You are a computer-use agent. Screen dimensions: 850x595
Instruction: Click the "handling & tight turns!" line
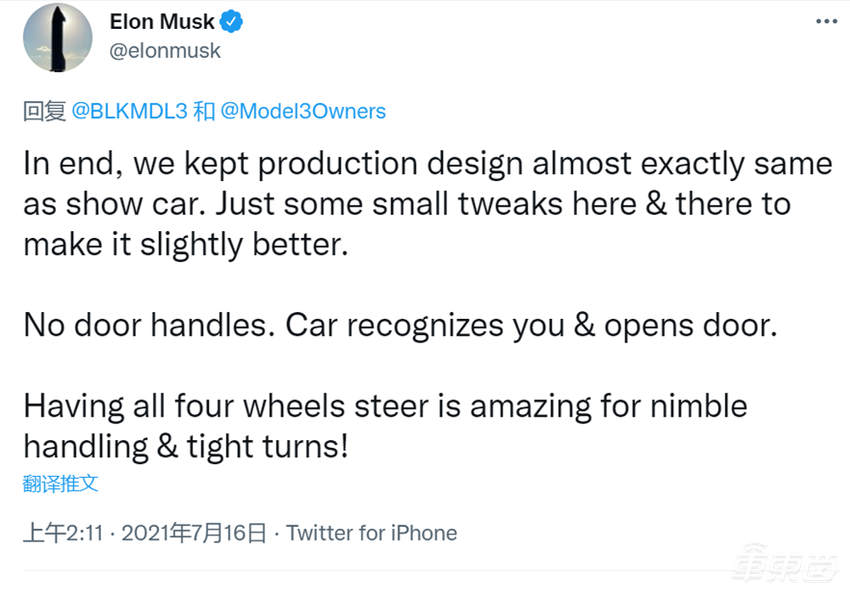[x=185, y=447]
